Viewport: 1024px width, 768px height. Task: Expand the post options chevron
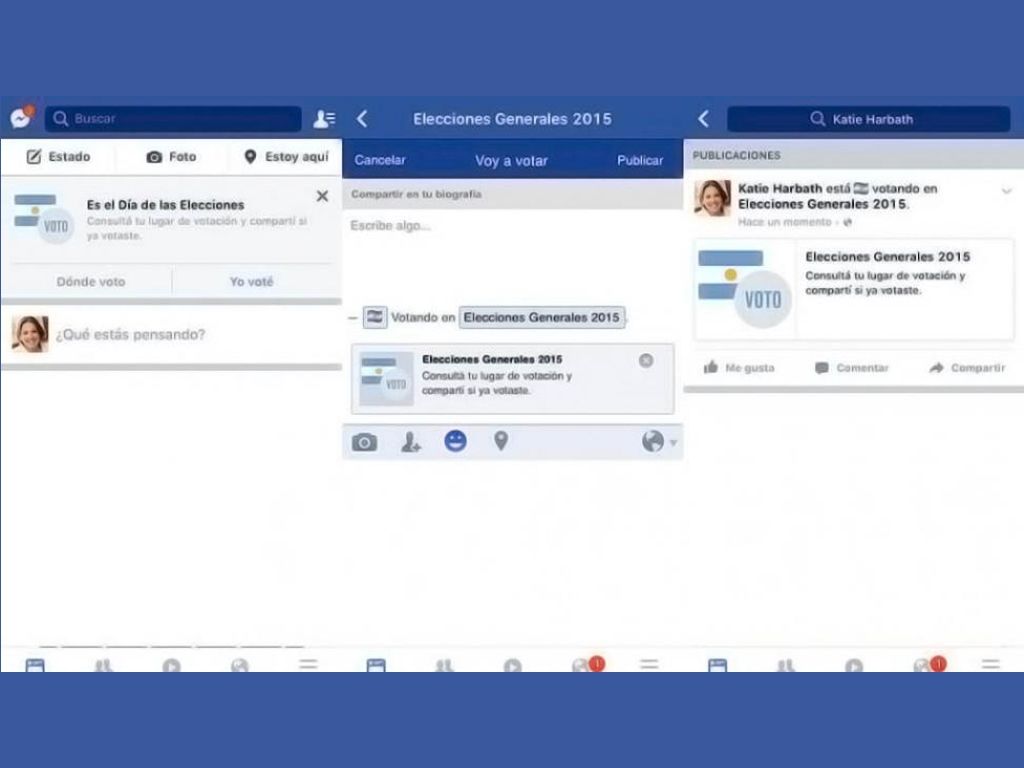pyautogui.click(x=1006, y=191)
